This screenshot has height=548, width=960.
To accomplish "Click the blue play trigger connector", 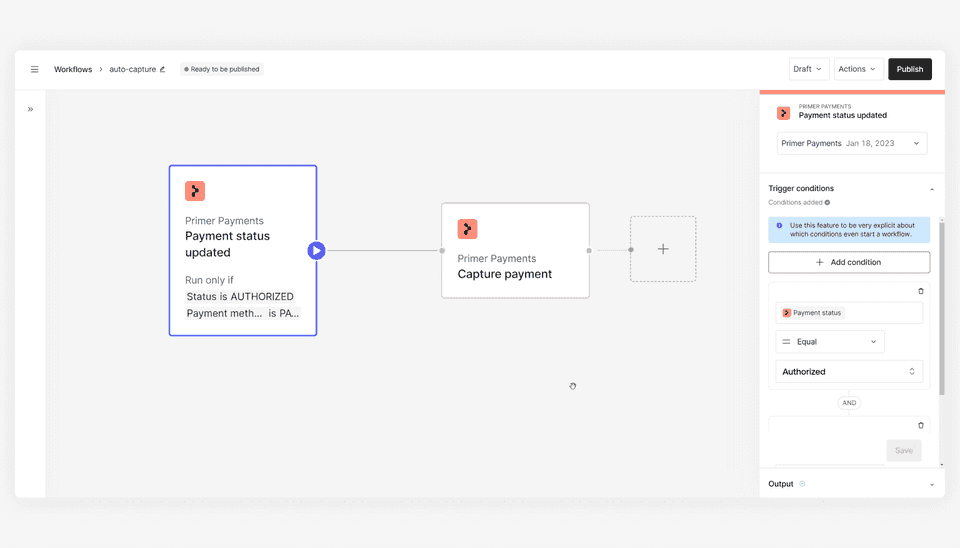I will 316,250.
